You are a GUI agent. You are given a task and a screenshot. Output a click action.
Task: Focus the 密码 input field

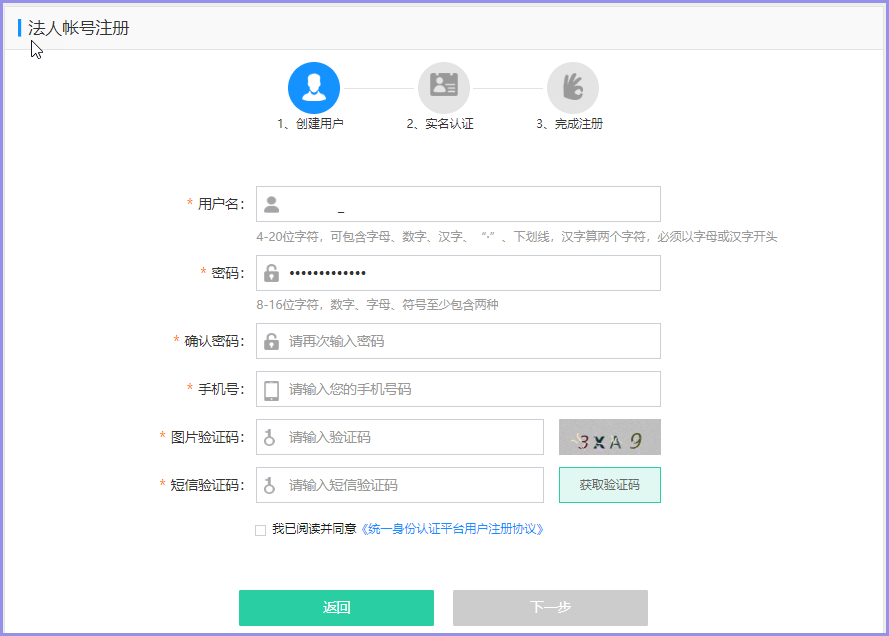[458, 273]
